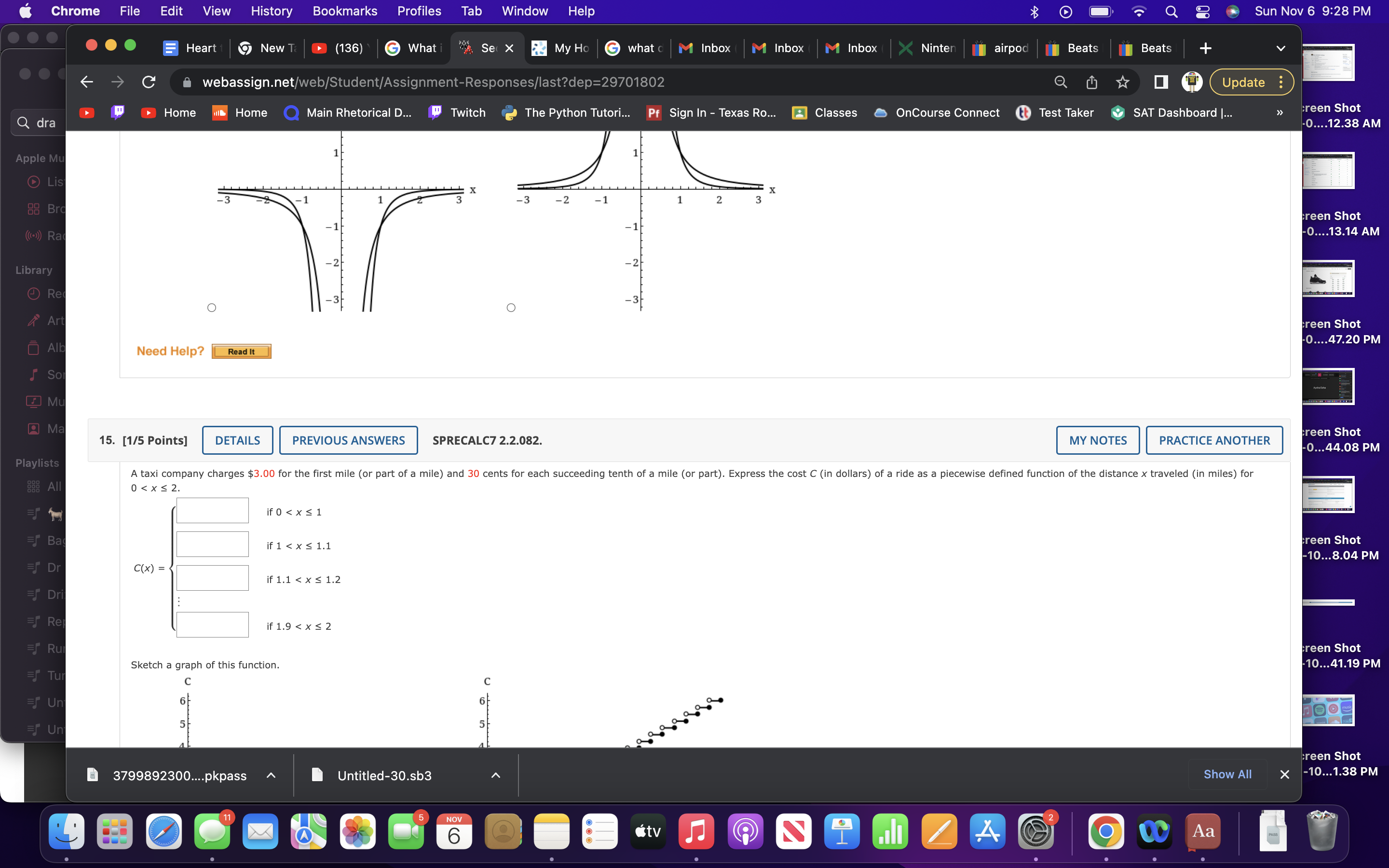1389x868 pixels.
Task: Select radio button under left graph
Action: click(212, 308)
